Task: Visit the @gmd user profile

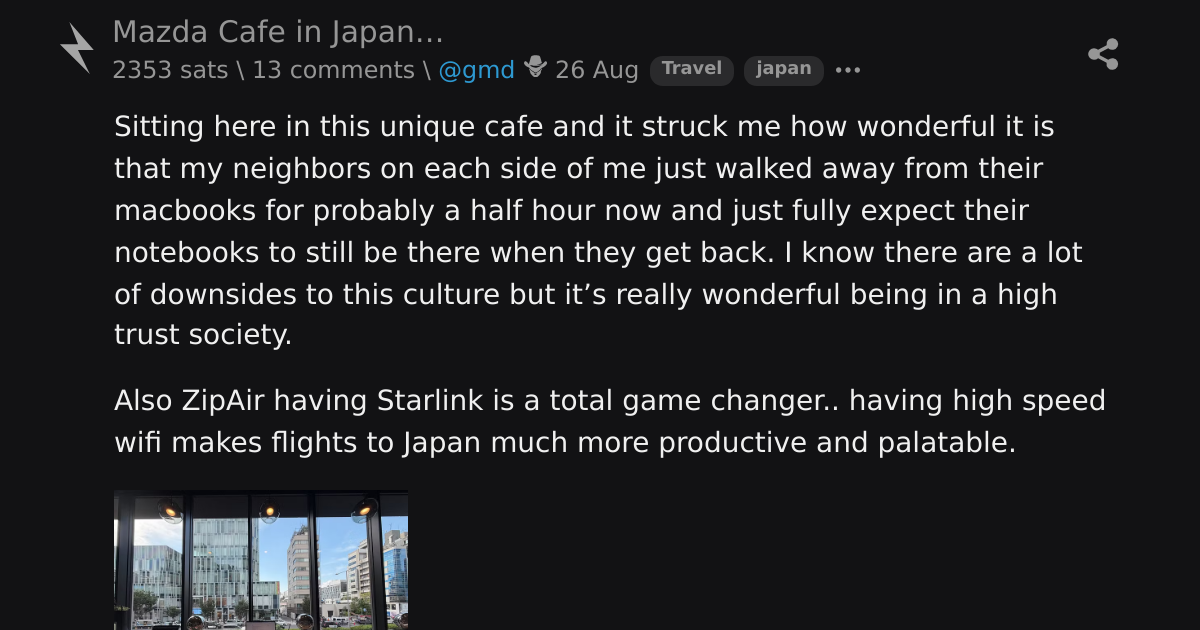Action: click(x=476, y=70)
